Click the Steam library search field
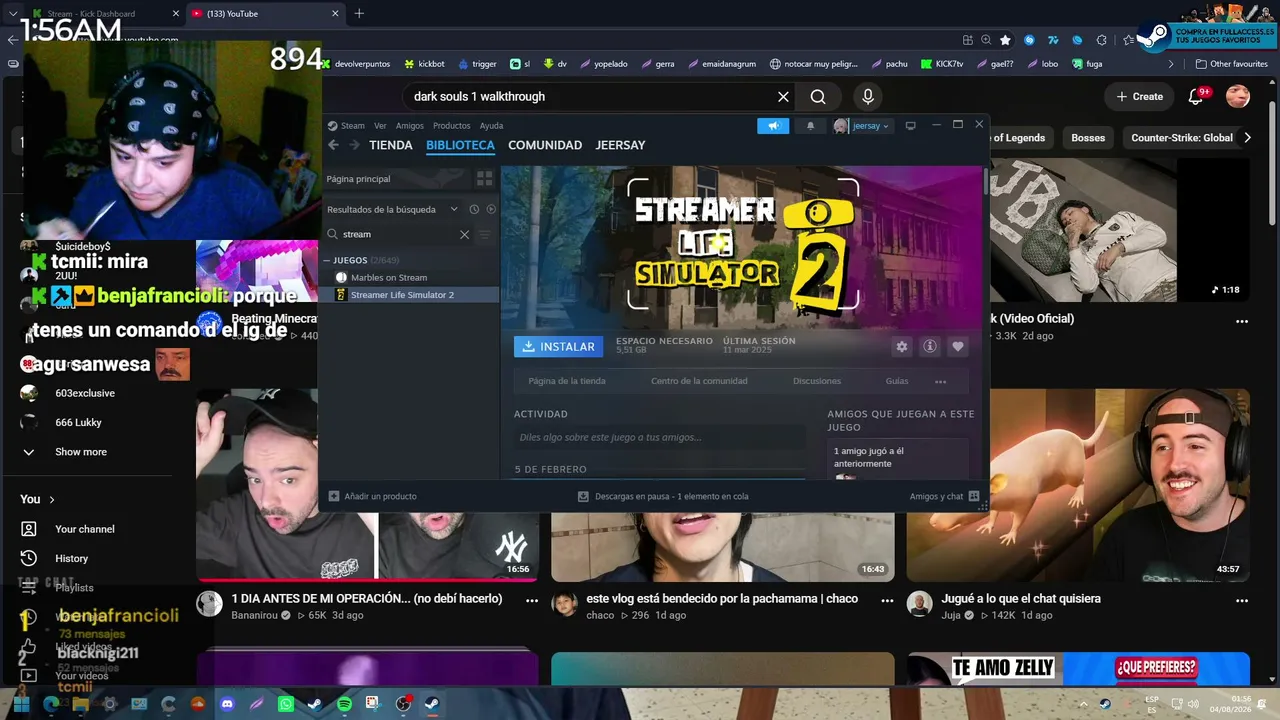 pos(398,234)
